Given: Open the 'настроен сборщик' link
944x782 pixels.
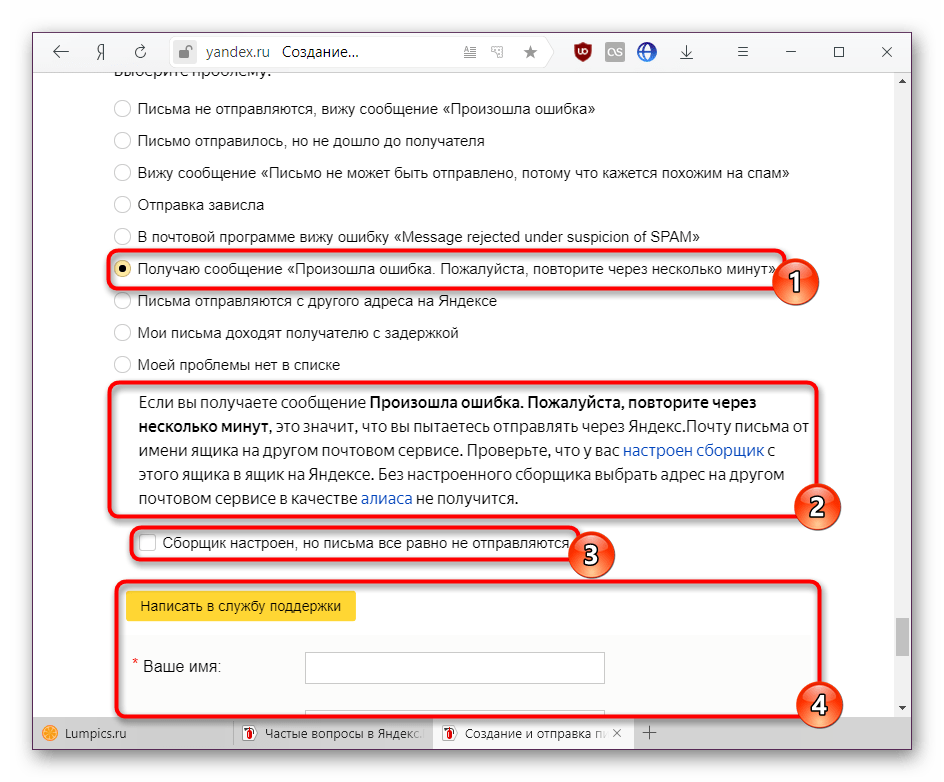Looking at the screenshot, I should (x=693, y=450).
